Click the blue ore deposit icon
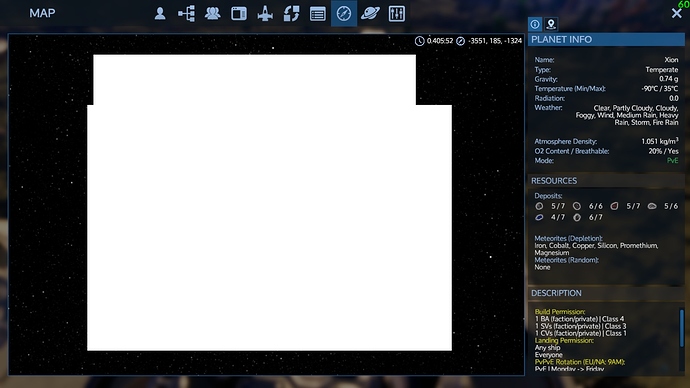 [x=539, y=217]
